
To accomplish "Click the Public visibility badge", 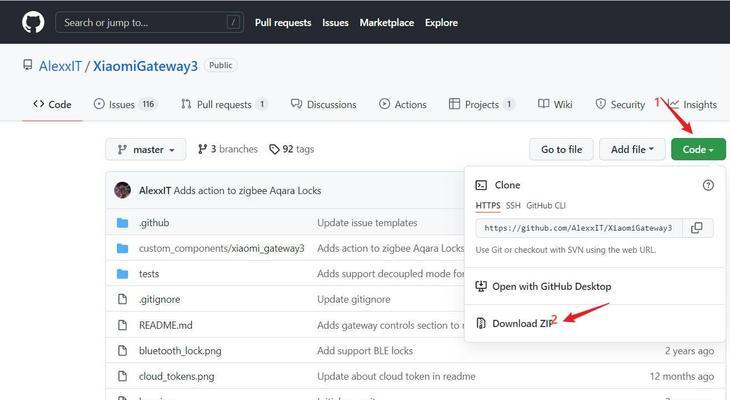I will click(221, 66).
